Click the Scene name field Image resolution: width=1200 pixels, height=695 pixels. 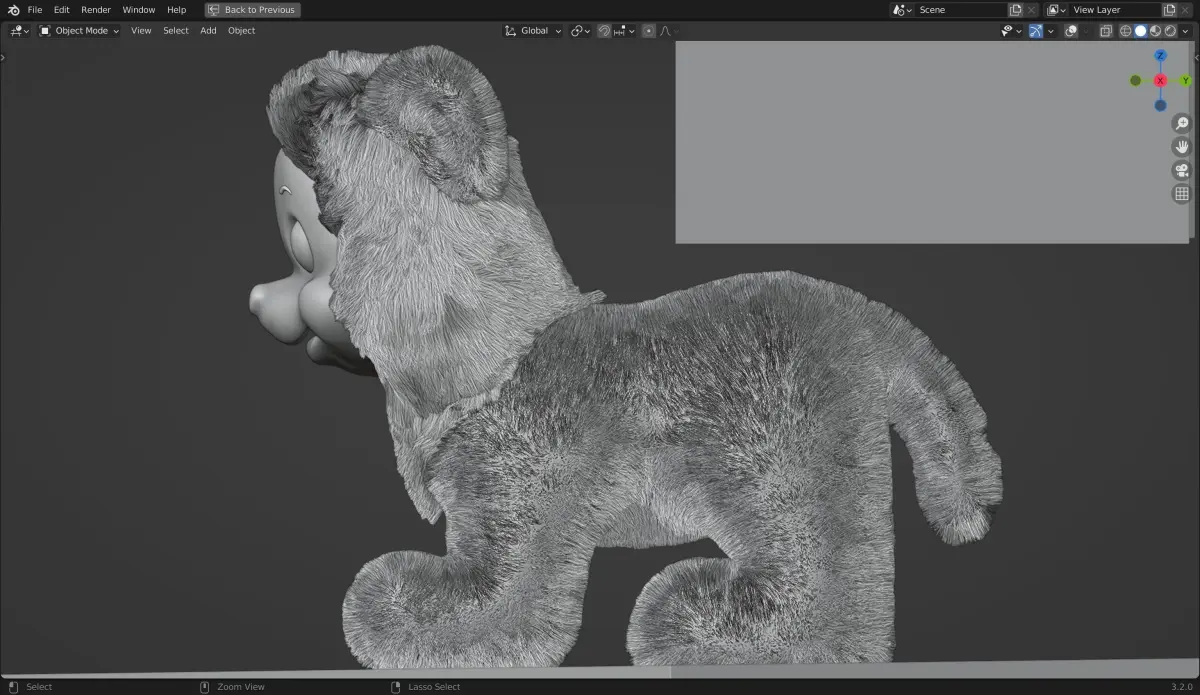(961, 10)
